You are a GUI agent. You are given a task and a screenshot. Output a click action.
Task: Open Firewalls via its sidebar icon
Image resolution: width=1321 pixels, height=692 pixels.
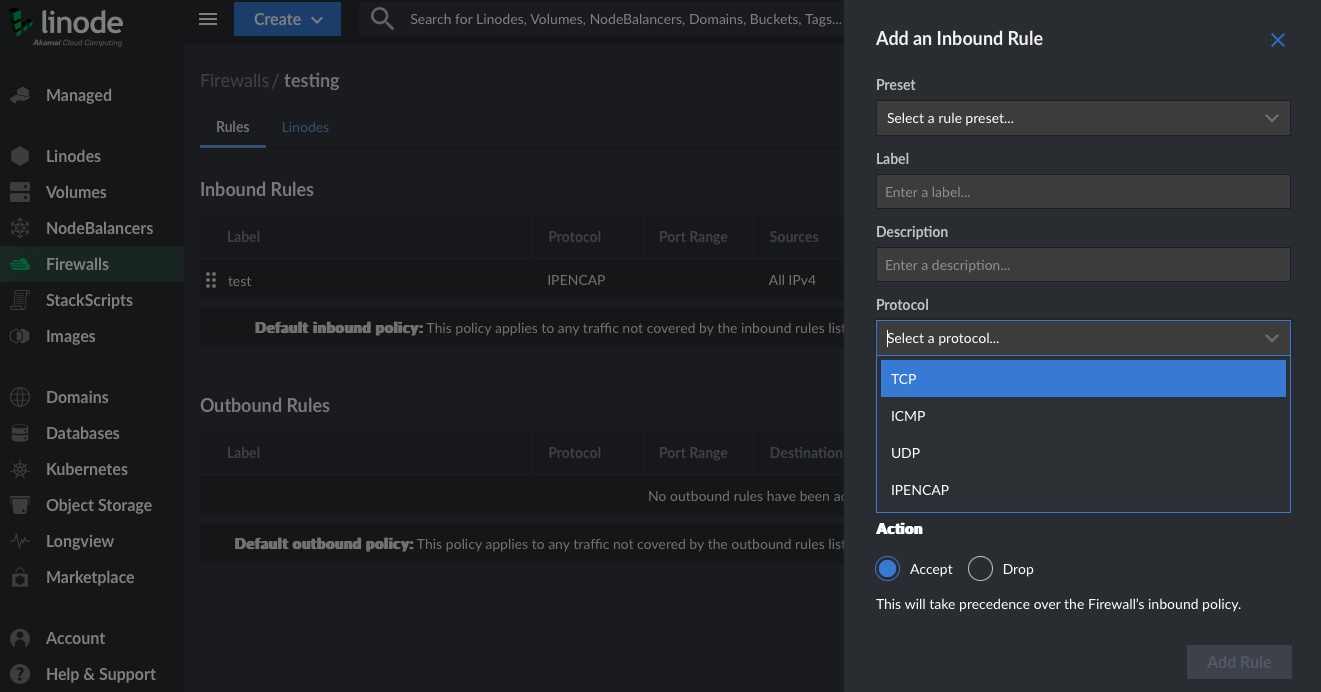point(20,264)
